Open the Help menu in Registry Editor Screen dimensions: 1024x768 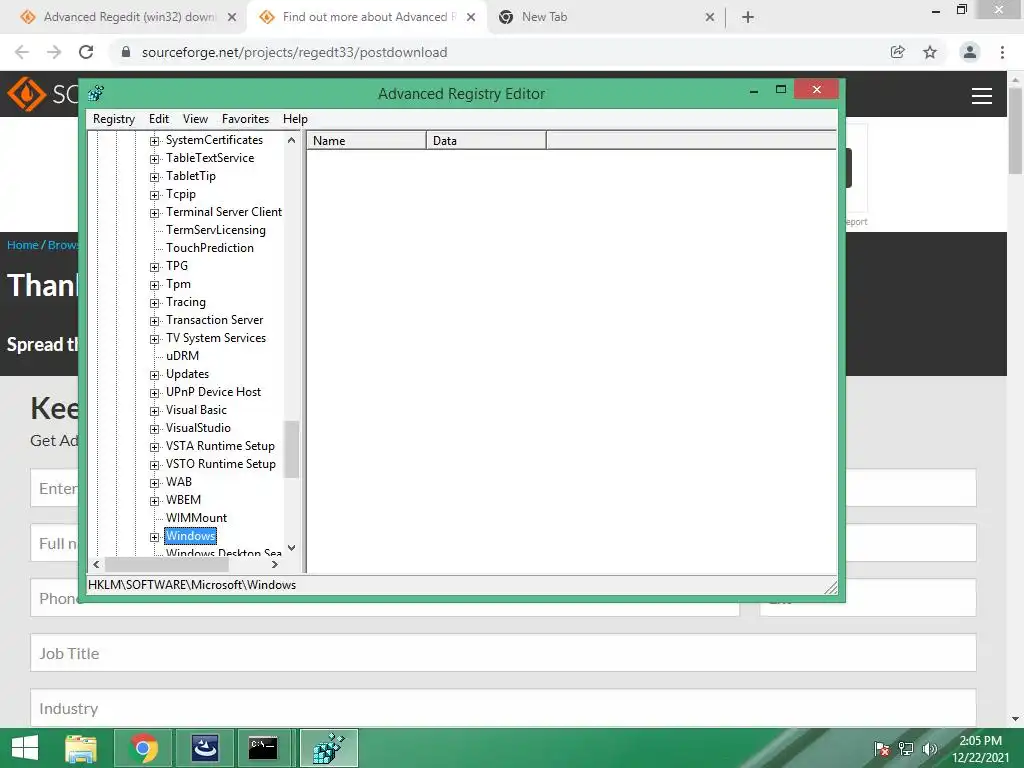(x=295, y=119)
